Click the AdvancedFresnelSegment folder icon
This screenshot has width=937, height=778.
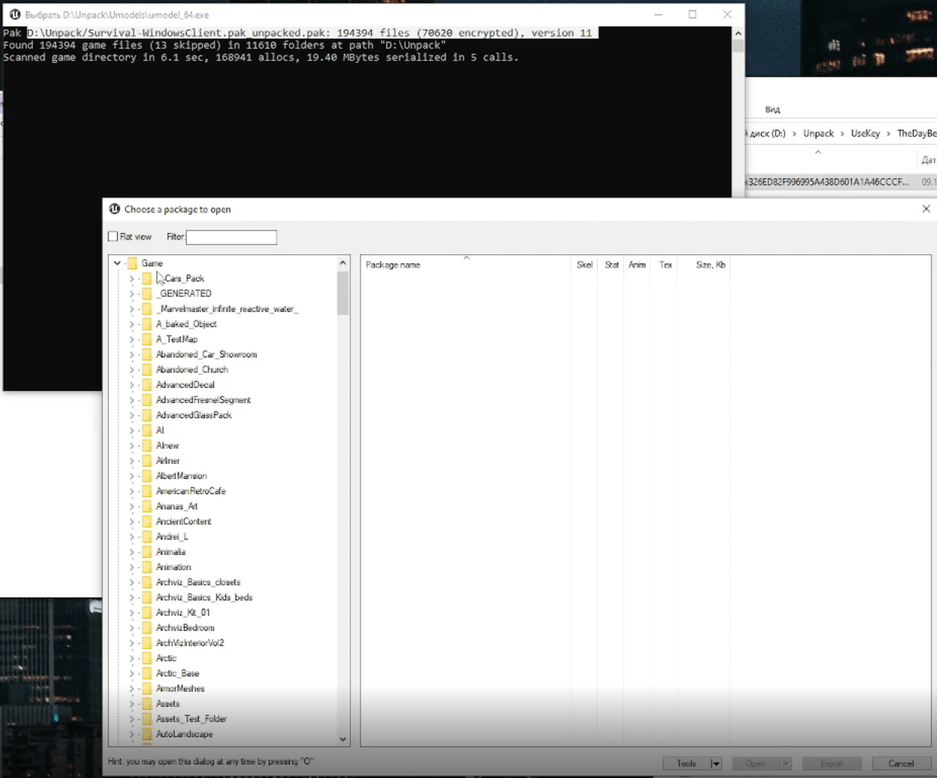[146, 400]
